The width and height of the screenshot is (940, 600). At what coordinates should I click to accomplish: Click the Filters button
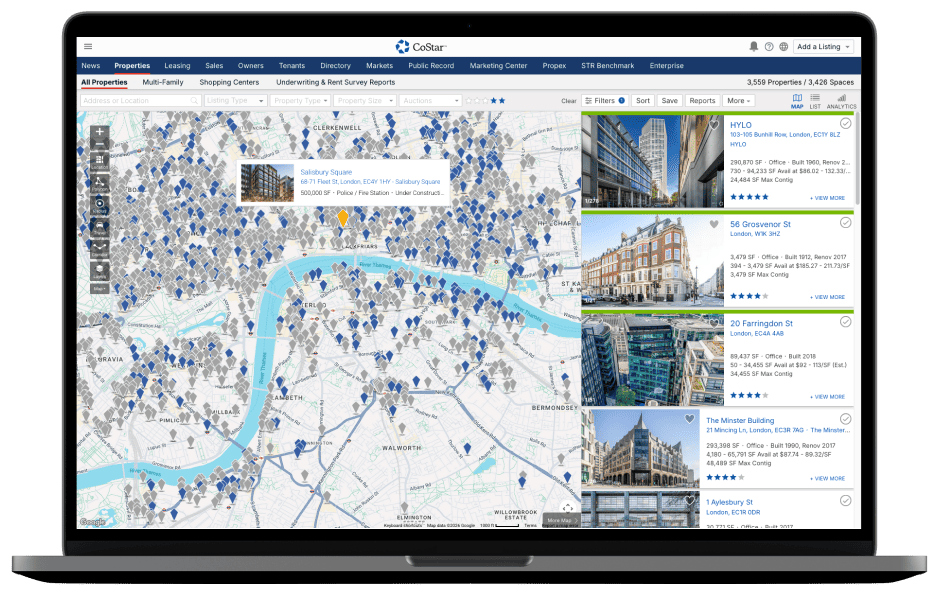605,101
